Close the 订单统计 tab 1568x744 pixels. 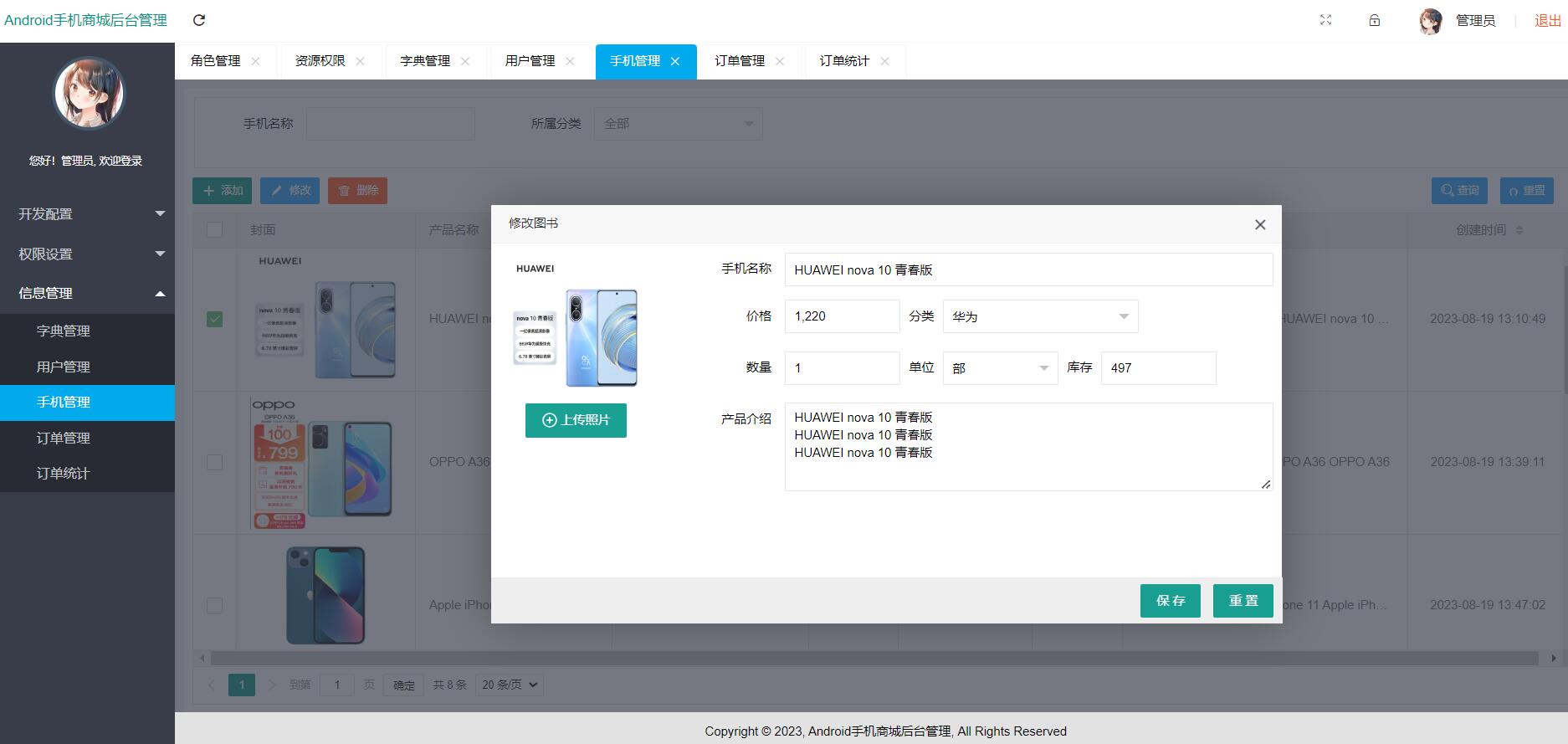pos(884,61)
